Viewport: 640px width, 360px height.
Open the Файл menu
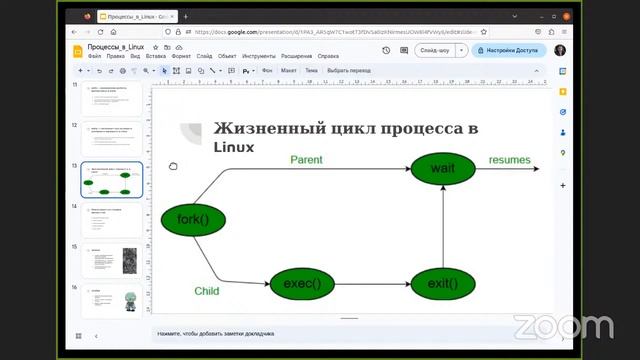pos(94,56)
